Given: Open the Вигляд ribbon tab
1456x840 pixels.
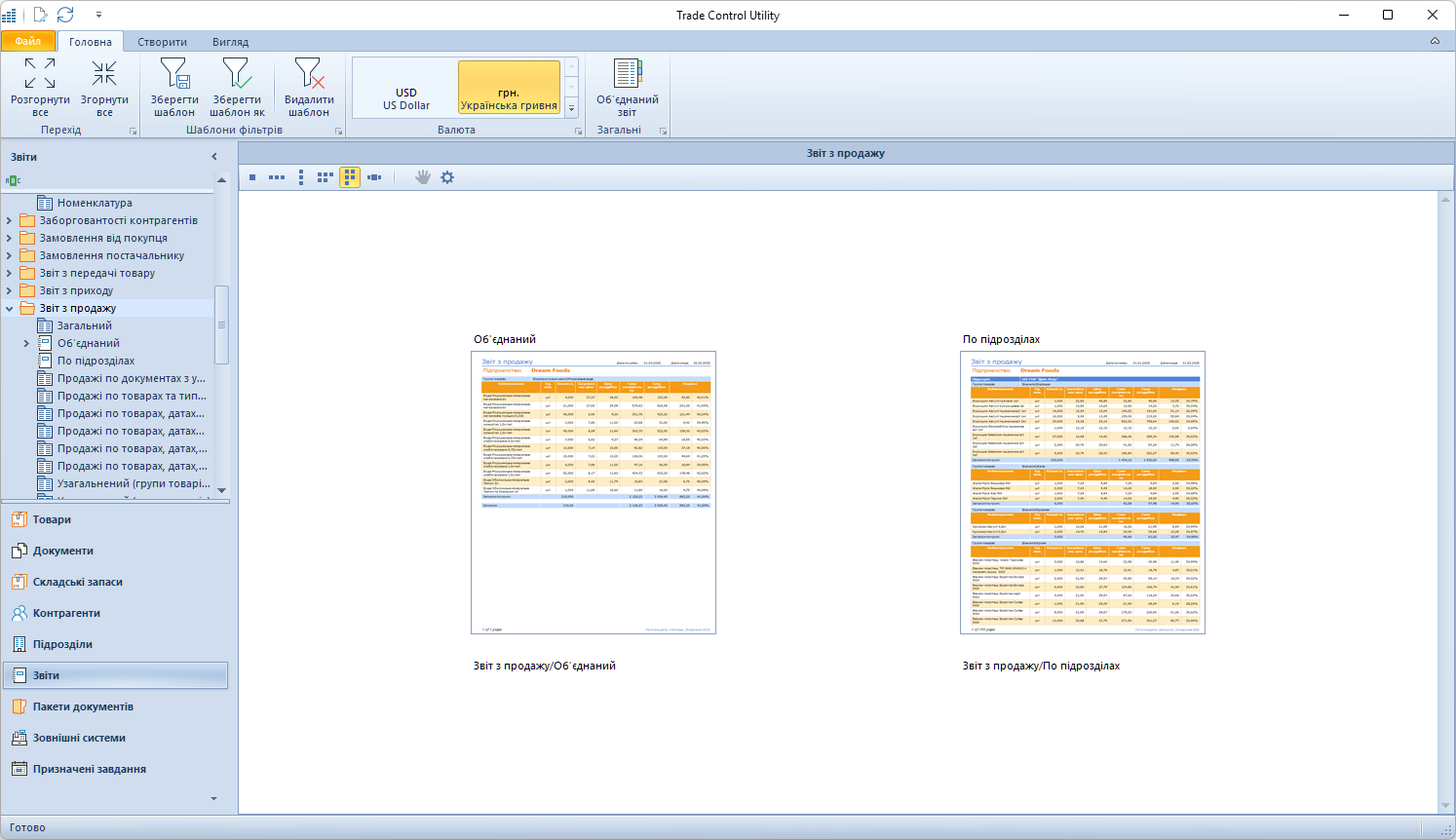Looking at the screenshot, I should [x=230, y=42].
